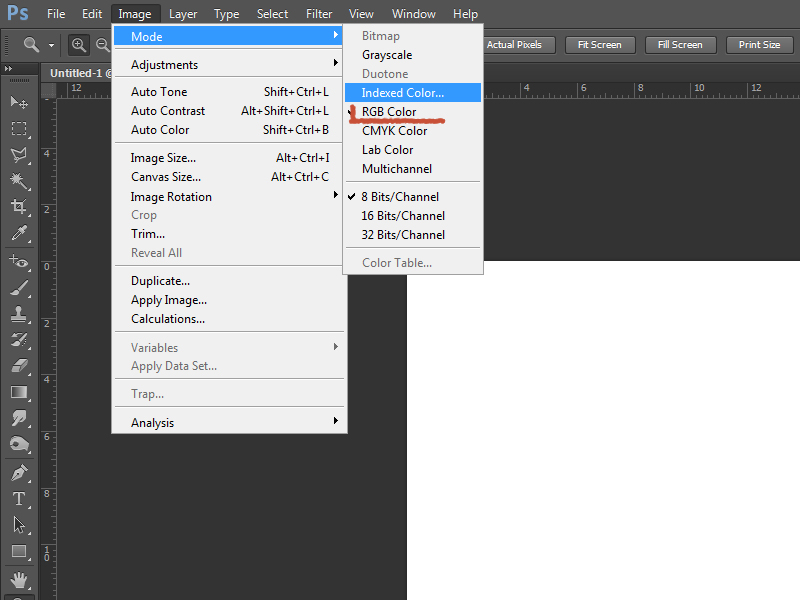Select the Polygonal Lasso tool
Screen dimensions: 800x600
pos(19,155)
